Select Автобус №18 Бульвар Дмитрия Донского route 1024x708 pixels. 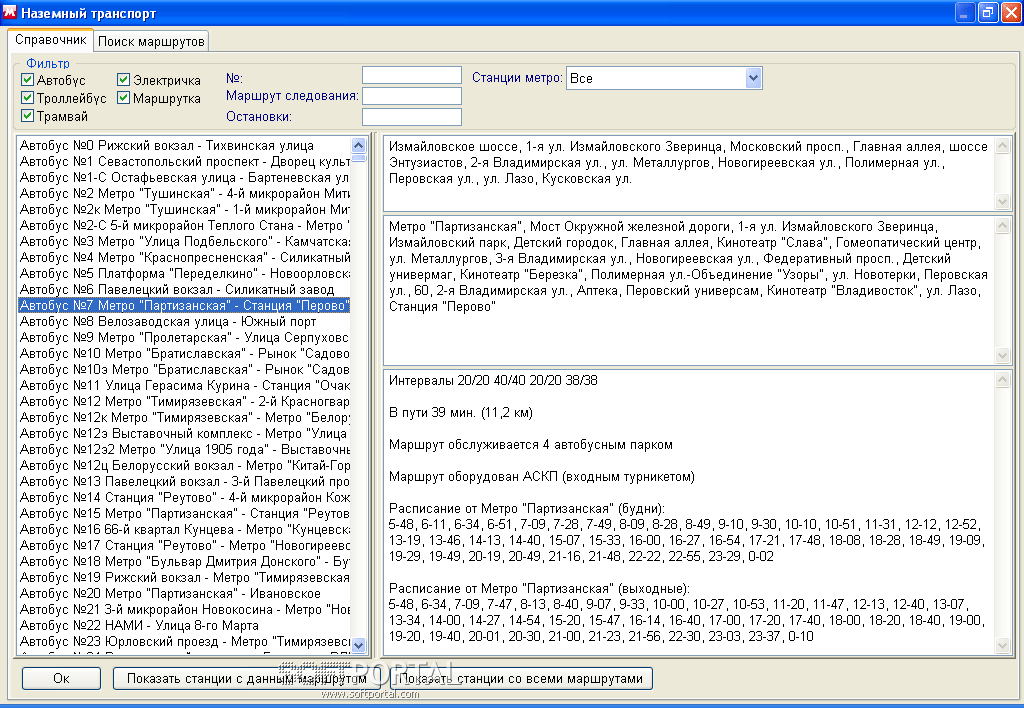[x=184, y=562]
